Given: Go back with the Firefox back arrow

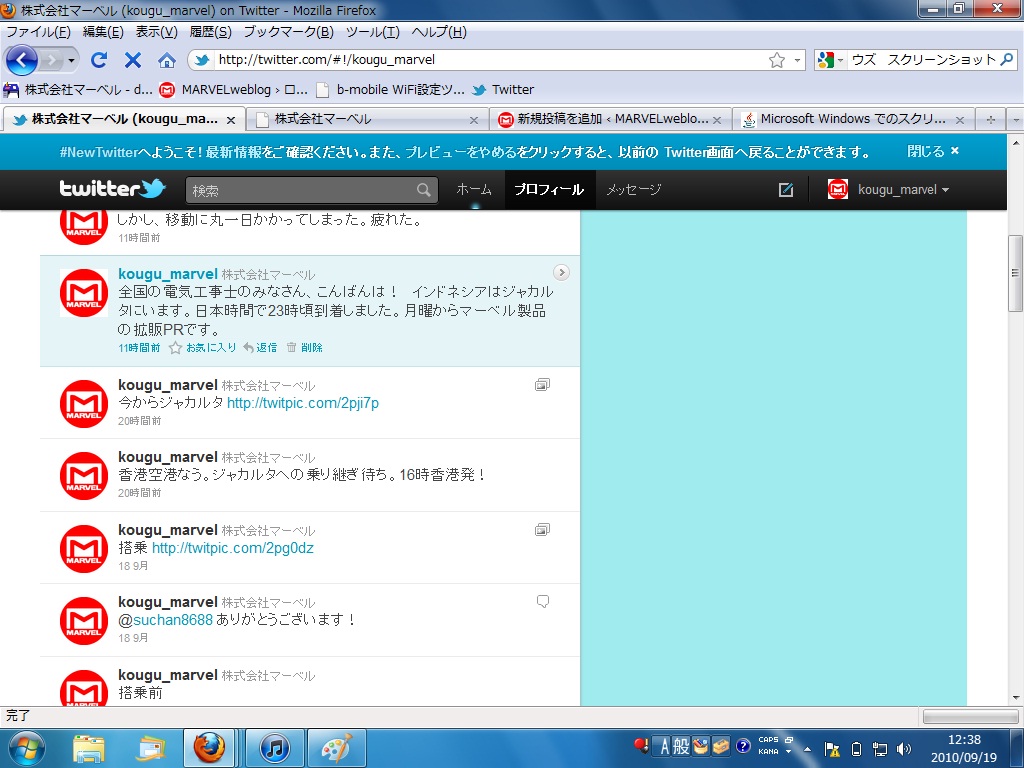Looking at the screenshot, I should click(x=22, y=60).
